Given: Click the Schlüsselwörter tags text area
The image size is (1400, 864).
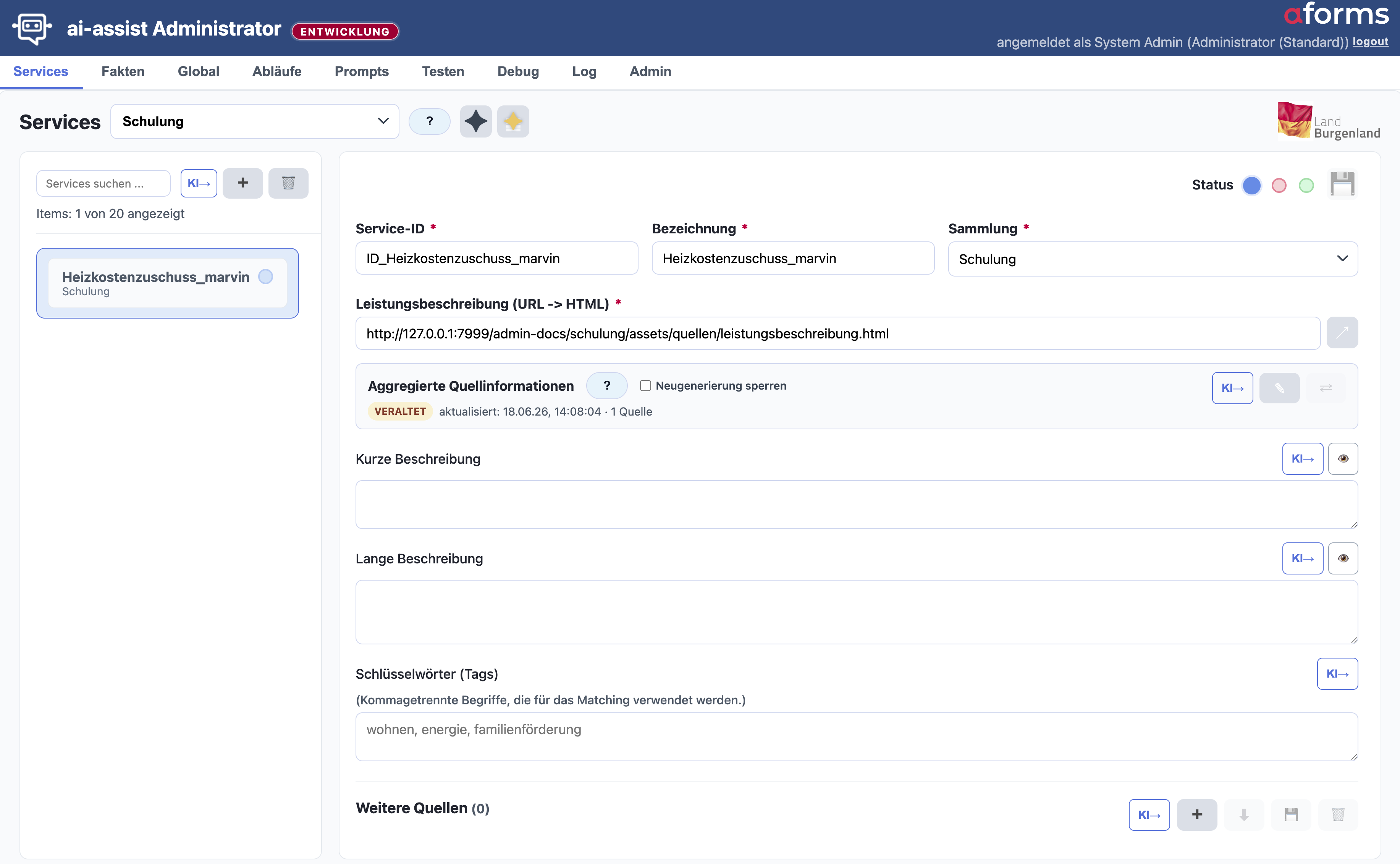Looking at the screenshot, I should coord(857,736).
